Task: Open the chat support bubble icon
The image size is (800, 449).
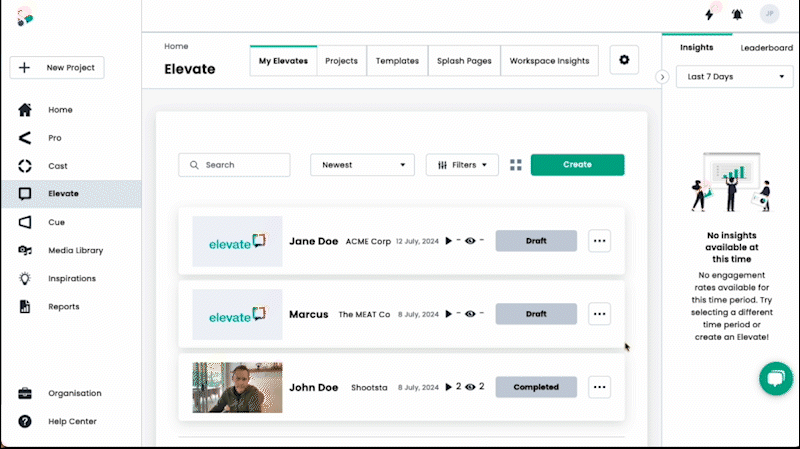Action: click(x=774, y=379)
